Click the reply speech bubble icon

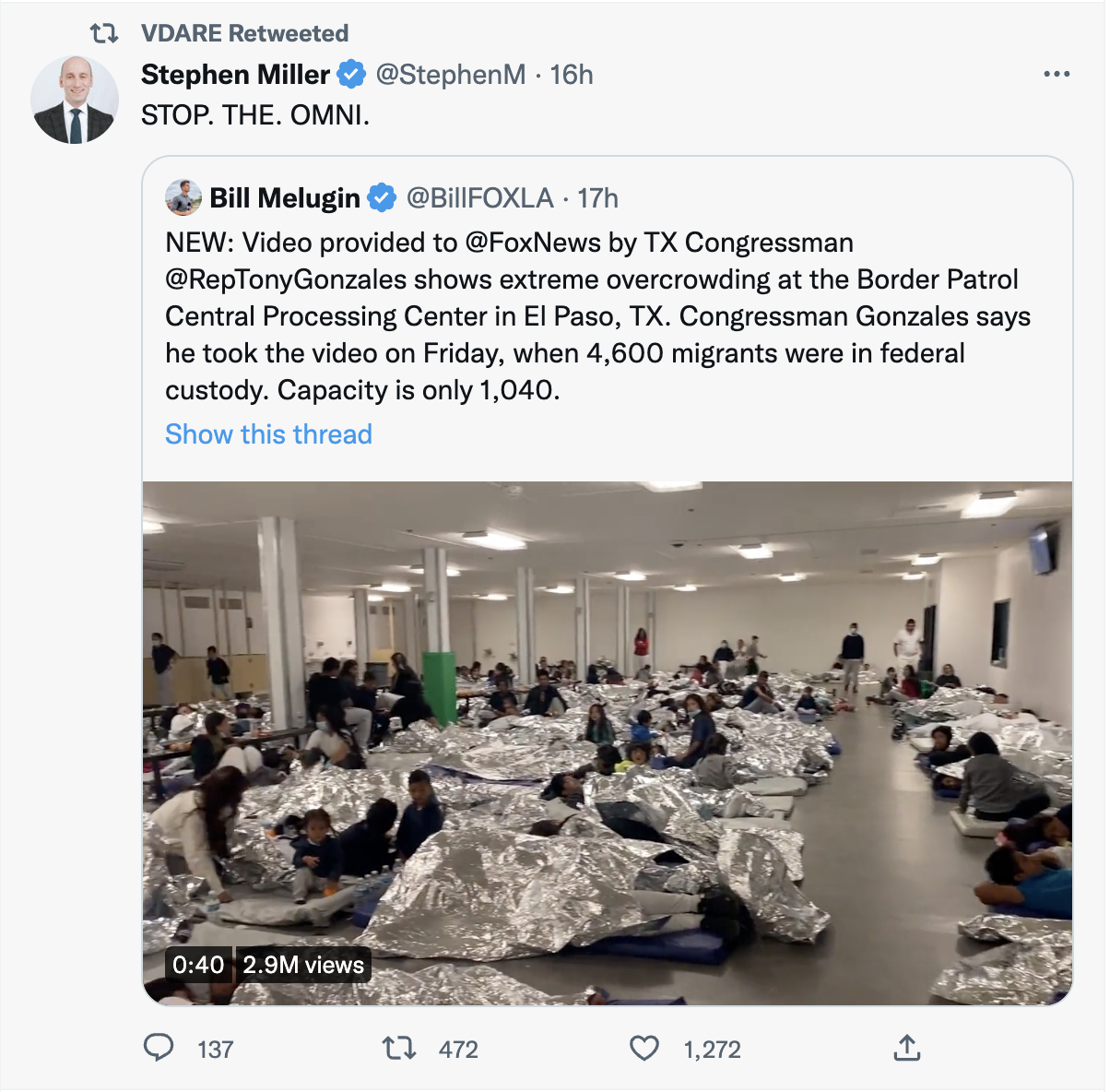pos(159,1048)
